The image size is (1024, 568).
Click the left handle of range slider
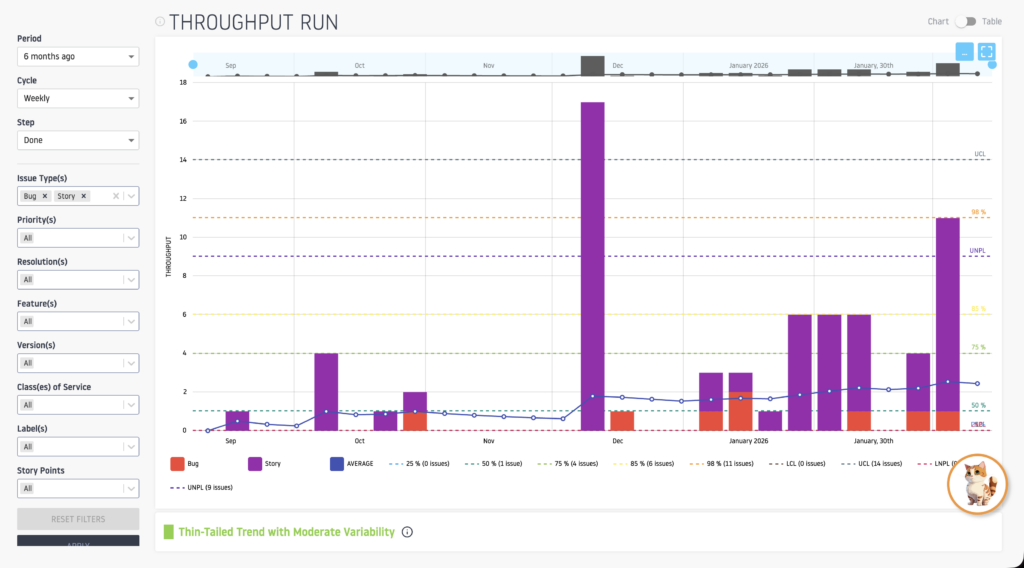(193, 64)
